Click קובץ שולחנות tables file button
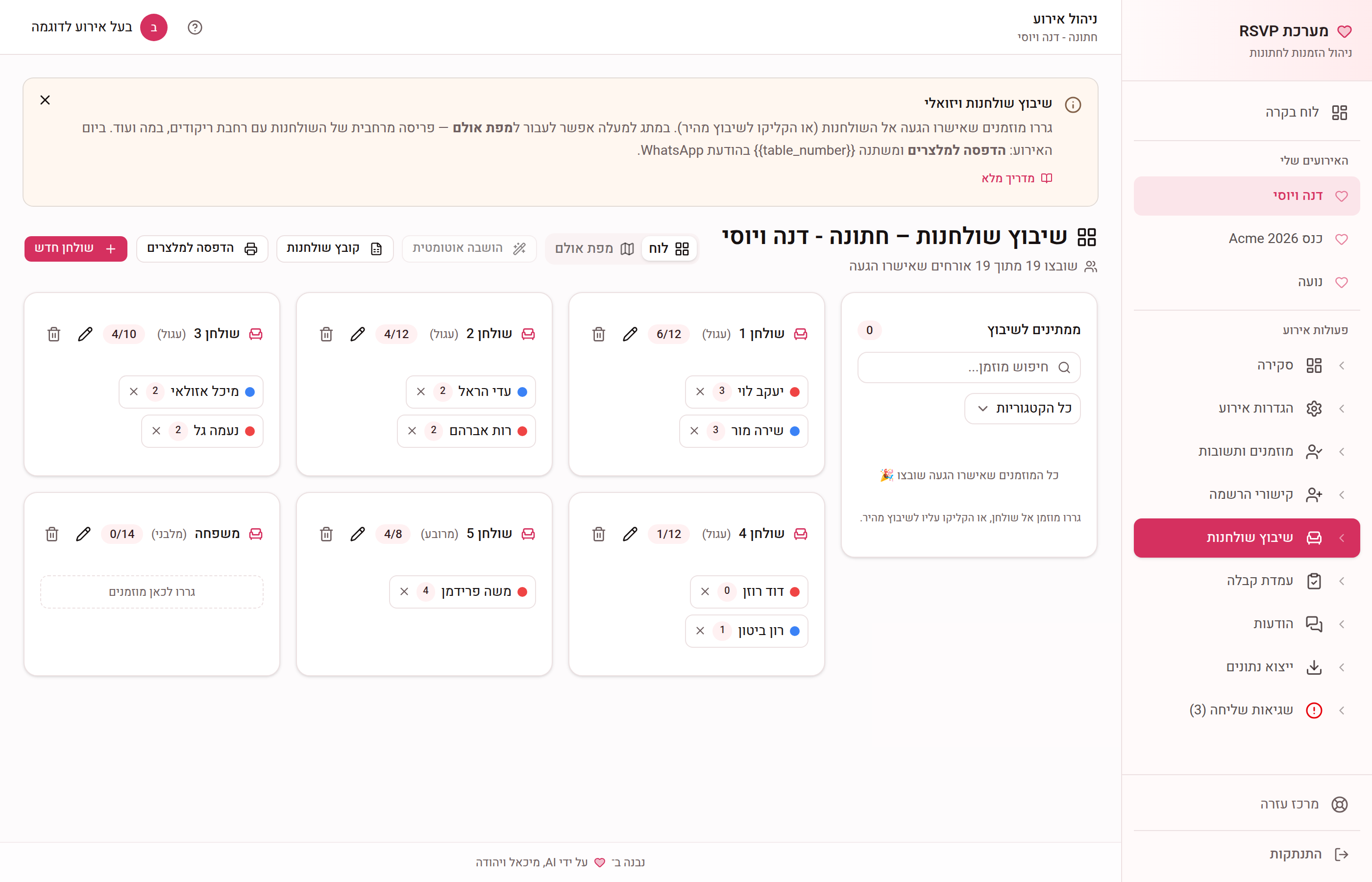 335,248
